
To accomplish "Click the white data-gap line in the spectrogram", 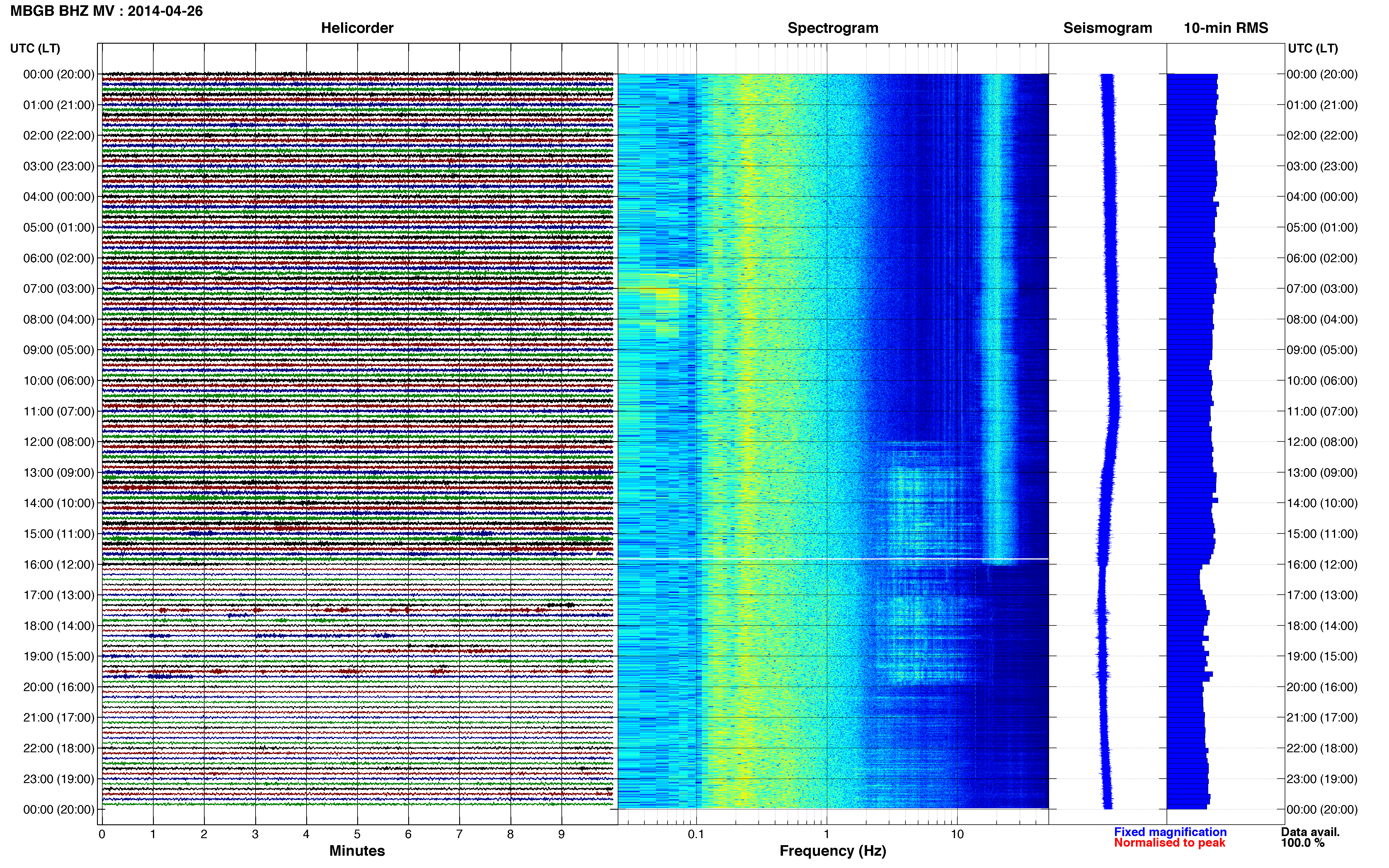I will (833, 559).
